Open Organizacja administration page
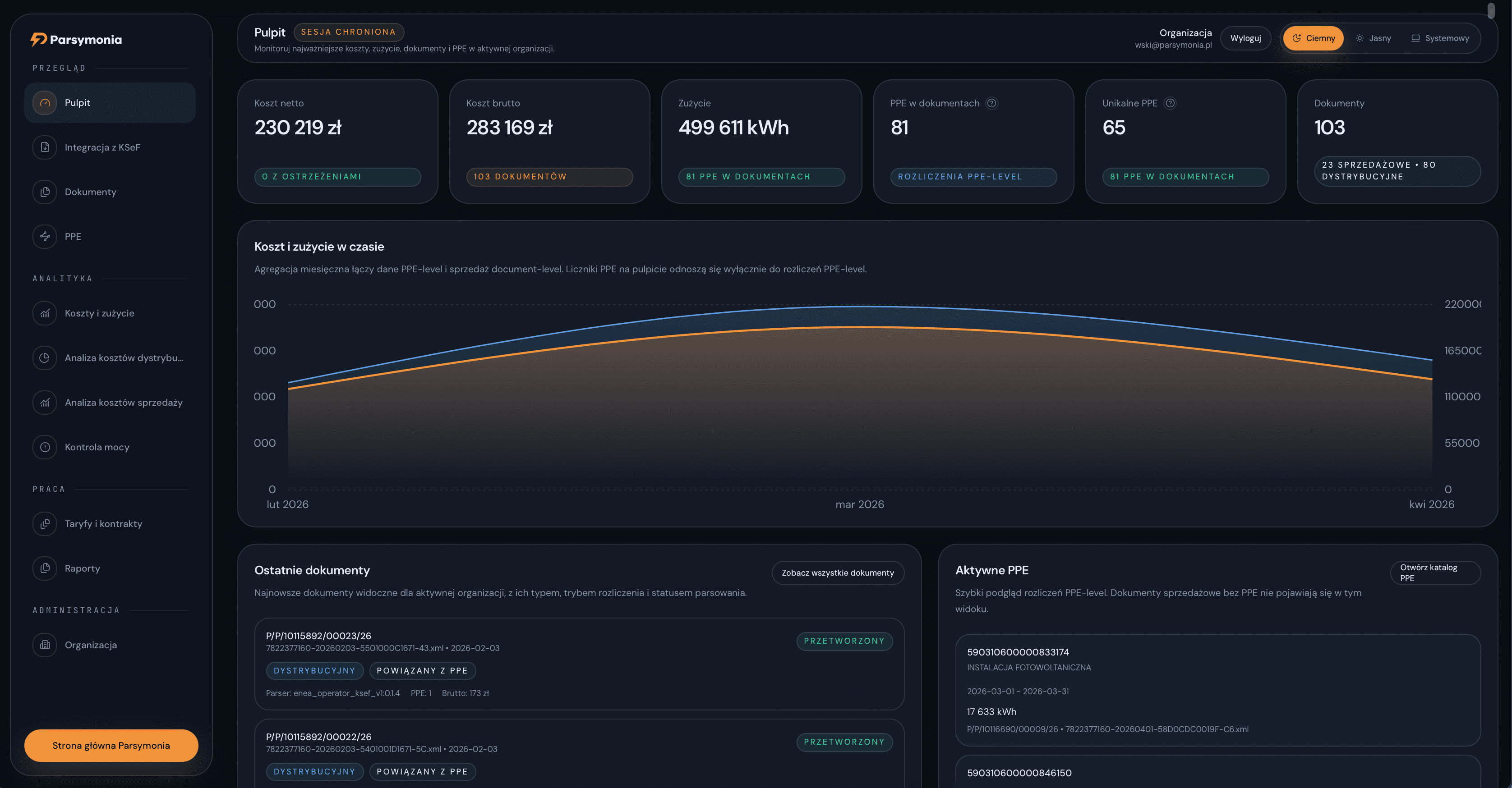The width and height of the screenshot is (1512, 788). [110, 645]
